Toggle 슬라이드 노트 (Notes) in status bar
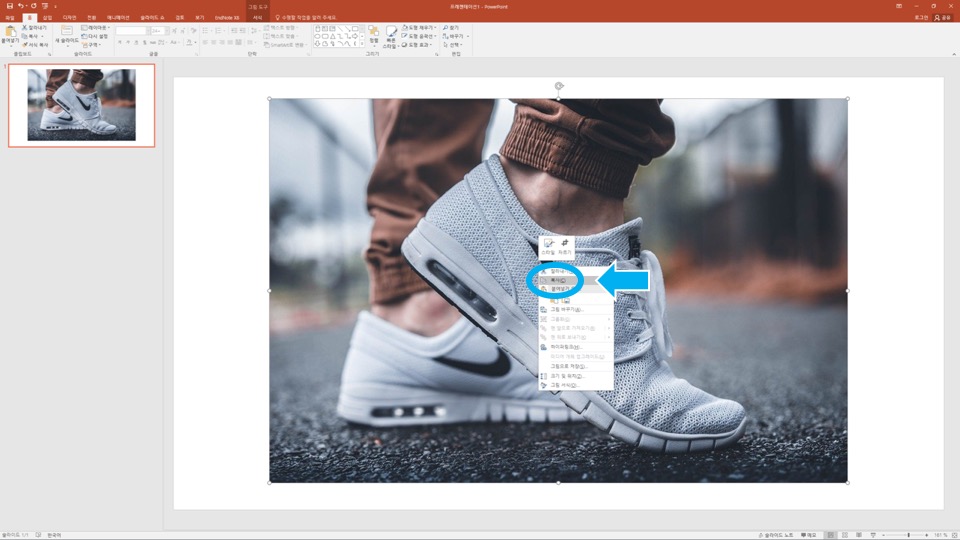This screenshot has width=960, height=540. [x=776, y=535]
